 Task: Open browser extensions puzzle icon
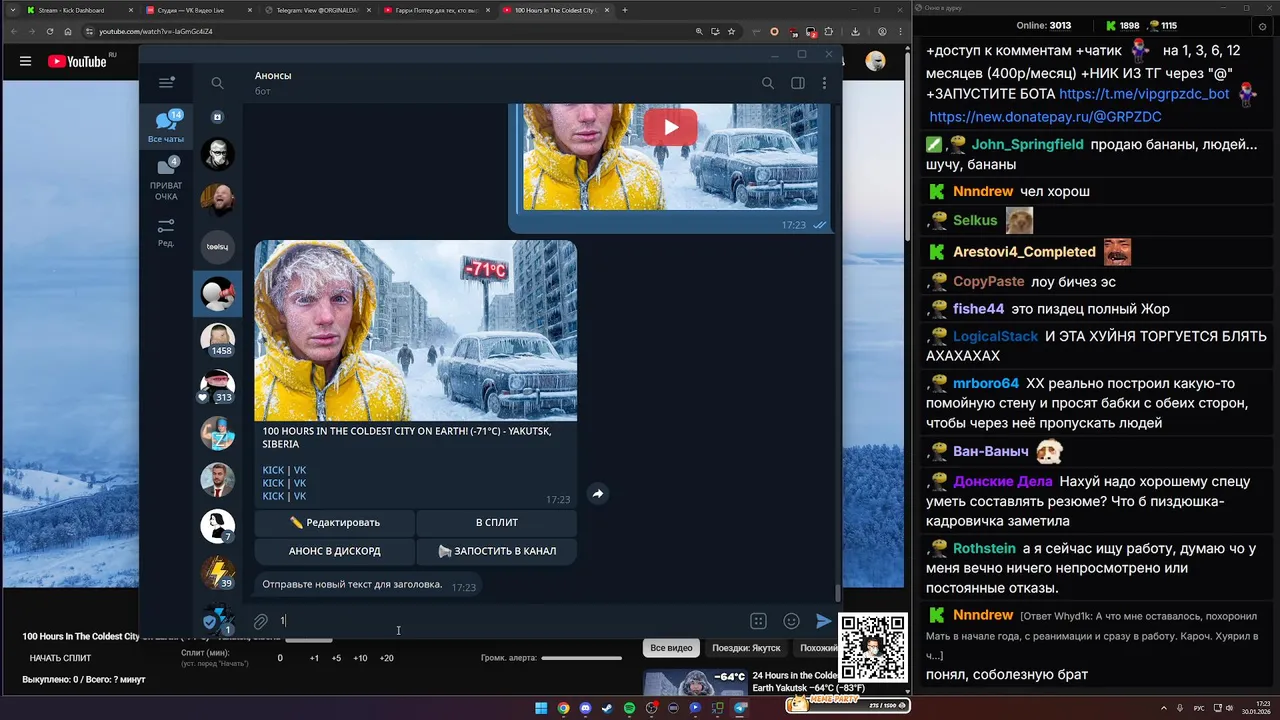(x=828, y=31)
